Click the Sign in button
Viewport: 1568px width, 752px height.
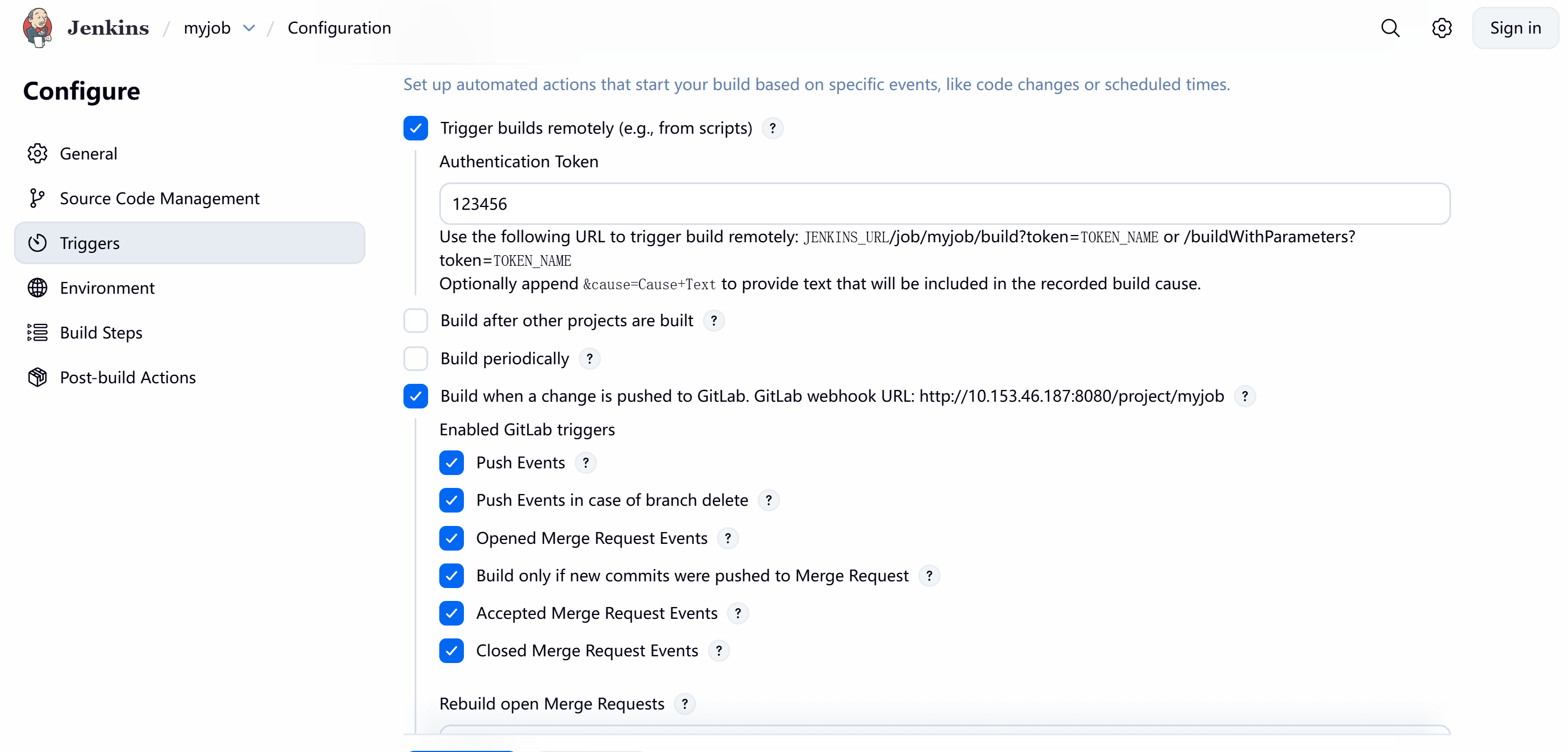point(1514,28)
